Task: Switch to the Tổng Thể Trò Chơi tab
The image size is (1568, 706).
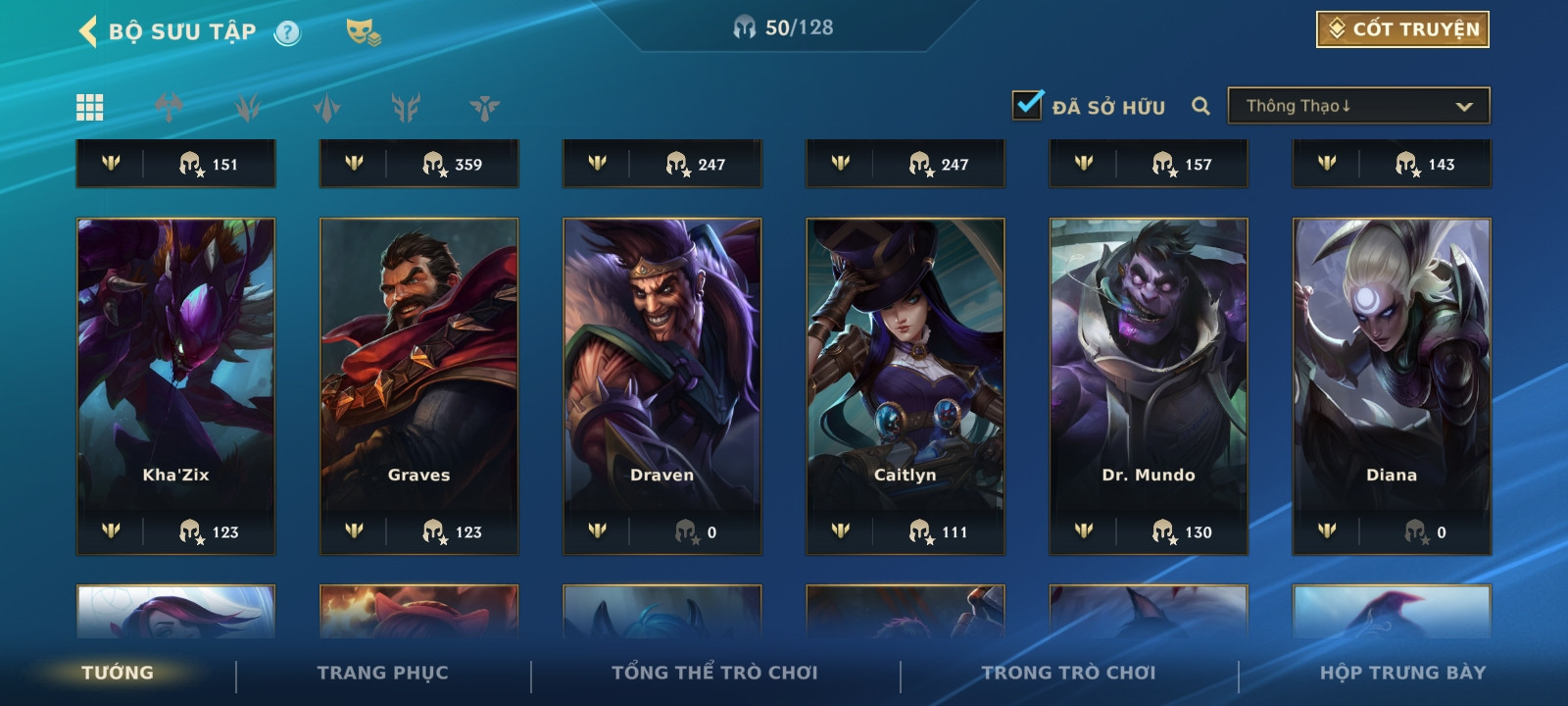Action: pyautogui.click(x=714, y=673)
